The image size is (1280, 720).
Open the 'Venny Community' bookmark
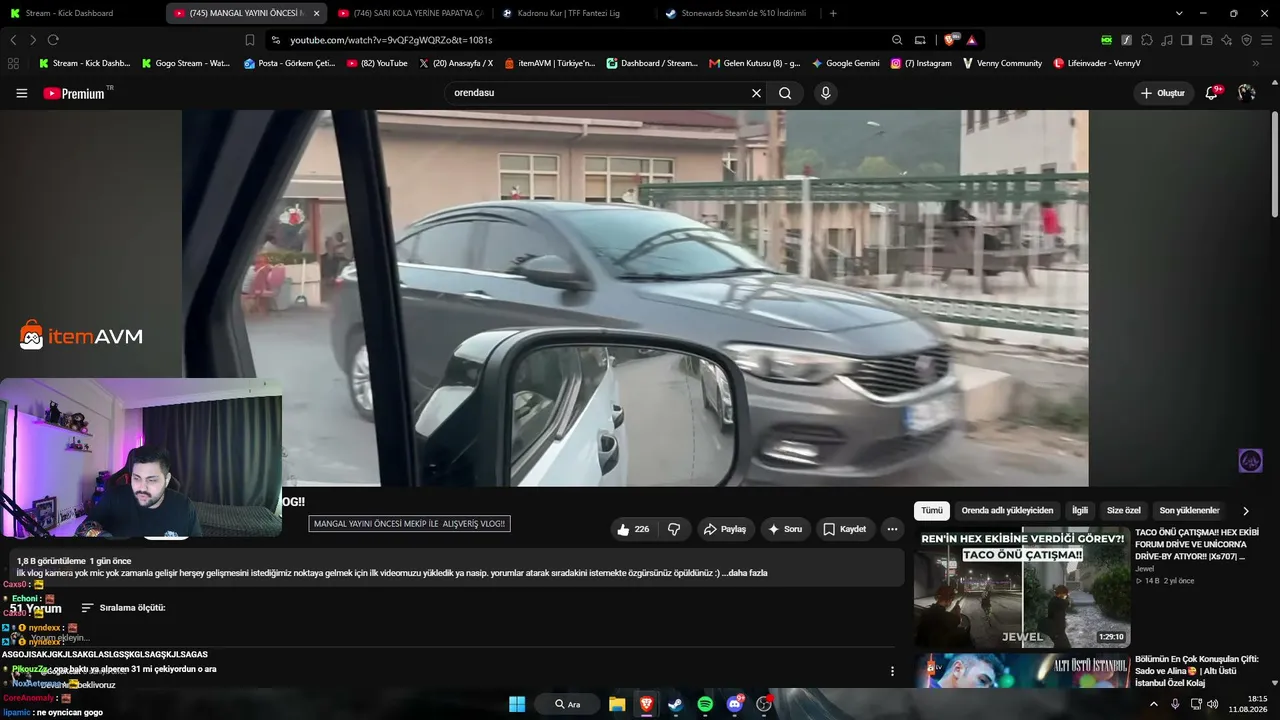pyautogui.click(x=1002, y=63)
